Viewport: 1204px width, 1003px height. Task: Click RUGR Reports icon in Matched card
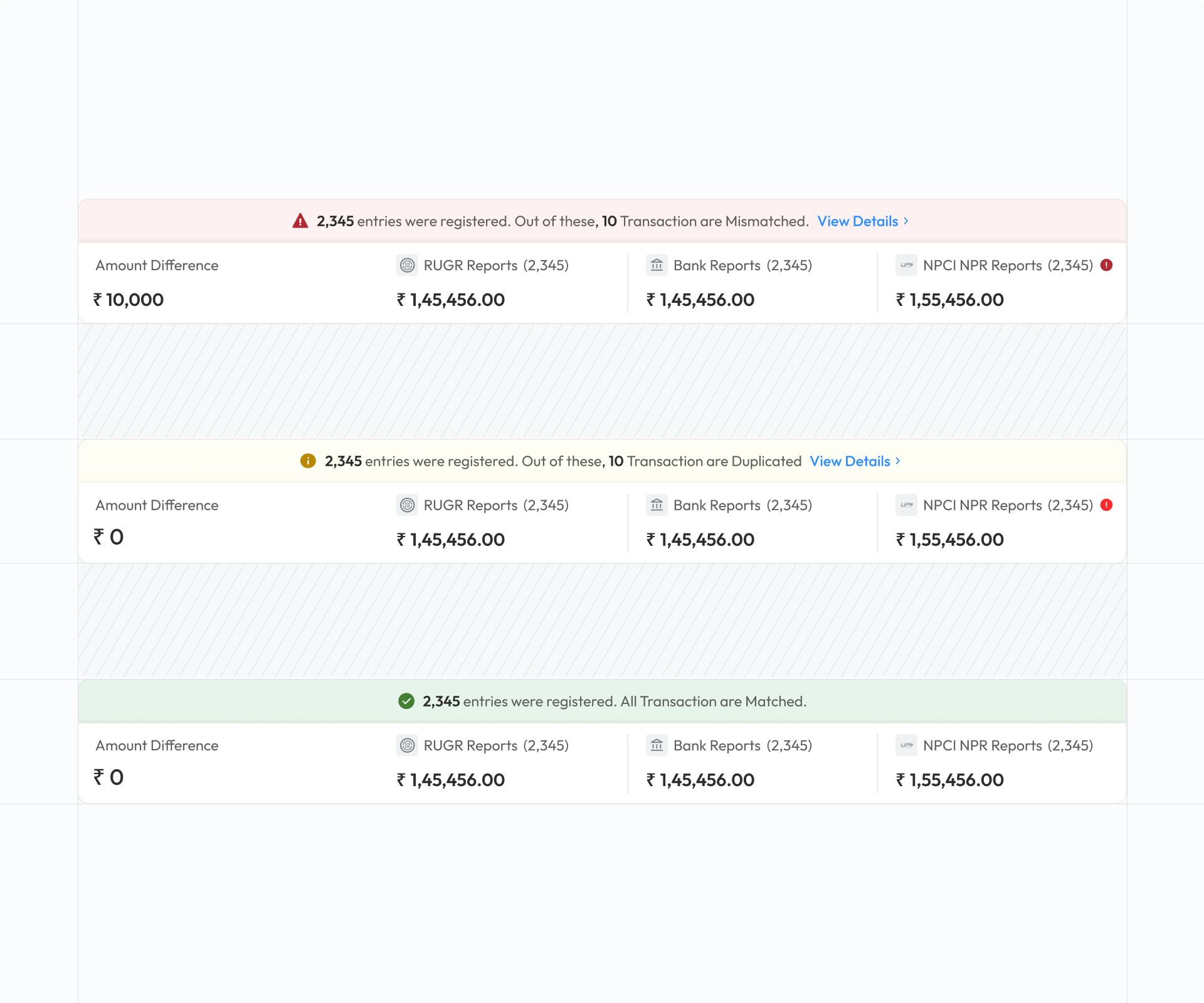[x=408, y=745]
